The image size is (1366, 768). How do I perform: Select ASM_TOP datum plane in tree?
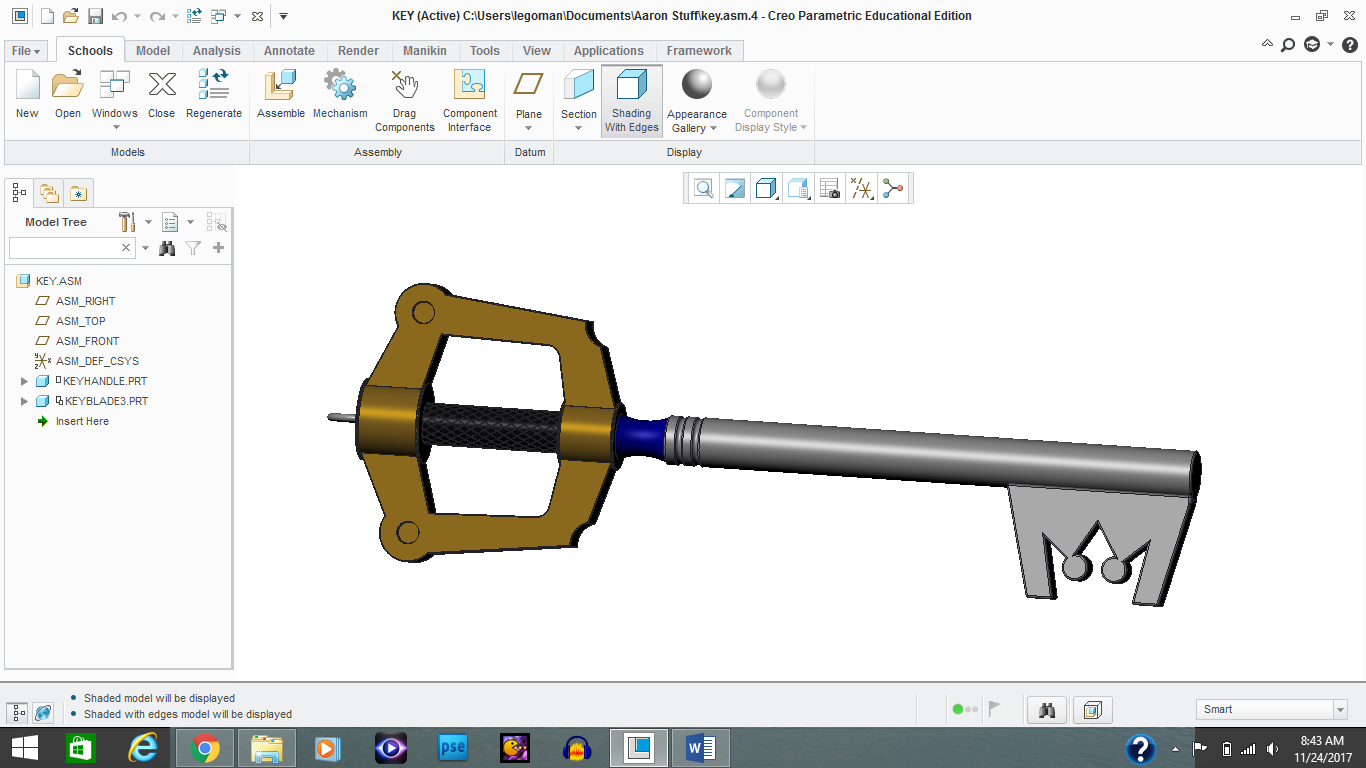coord(80,321)
